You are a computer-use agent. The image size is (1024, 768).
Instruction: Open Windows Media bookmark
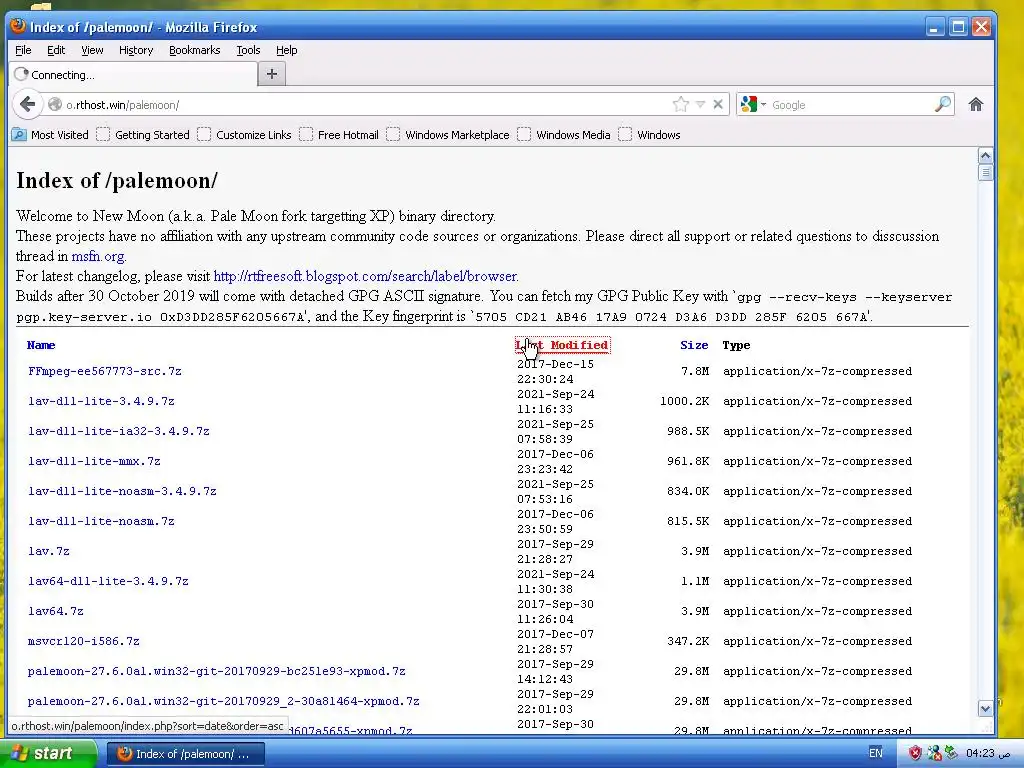pos(564,135)
